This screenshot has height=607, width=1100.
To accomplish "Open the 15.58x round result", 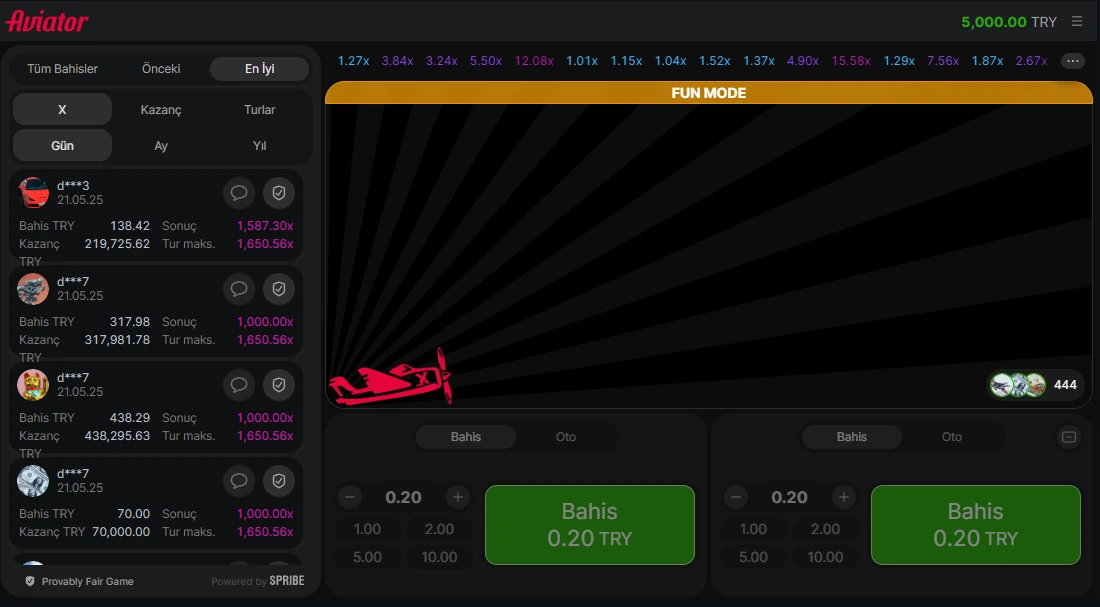I will (851, 61).
